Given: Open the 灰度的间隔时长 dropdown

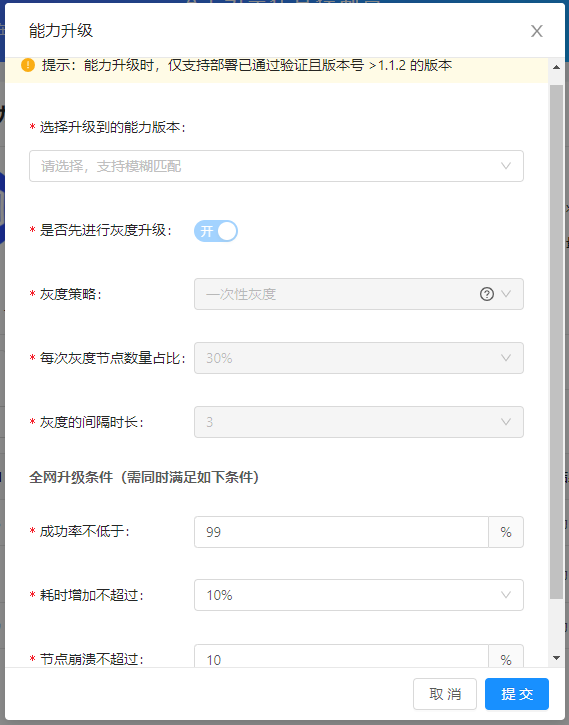Looking at the screenshot, I should tap(359, 422).
